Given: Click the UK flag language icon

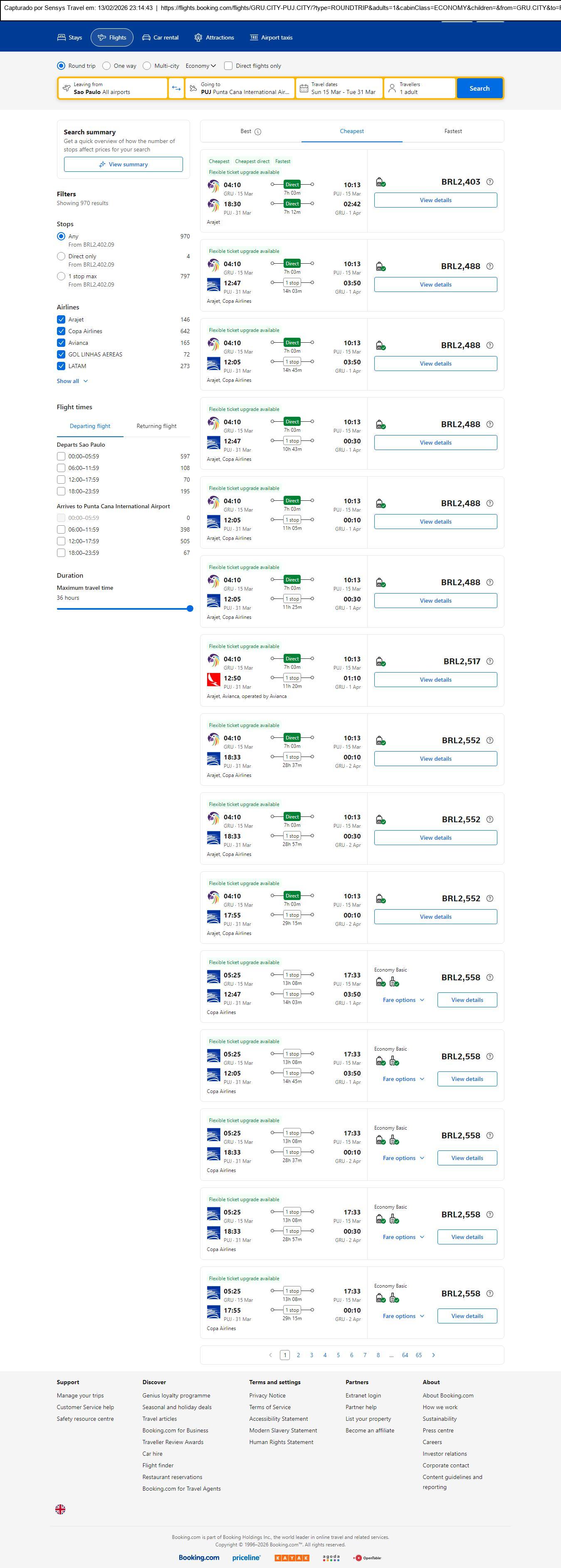Looking at the screenshot, I should click(60, 1509).
